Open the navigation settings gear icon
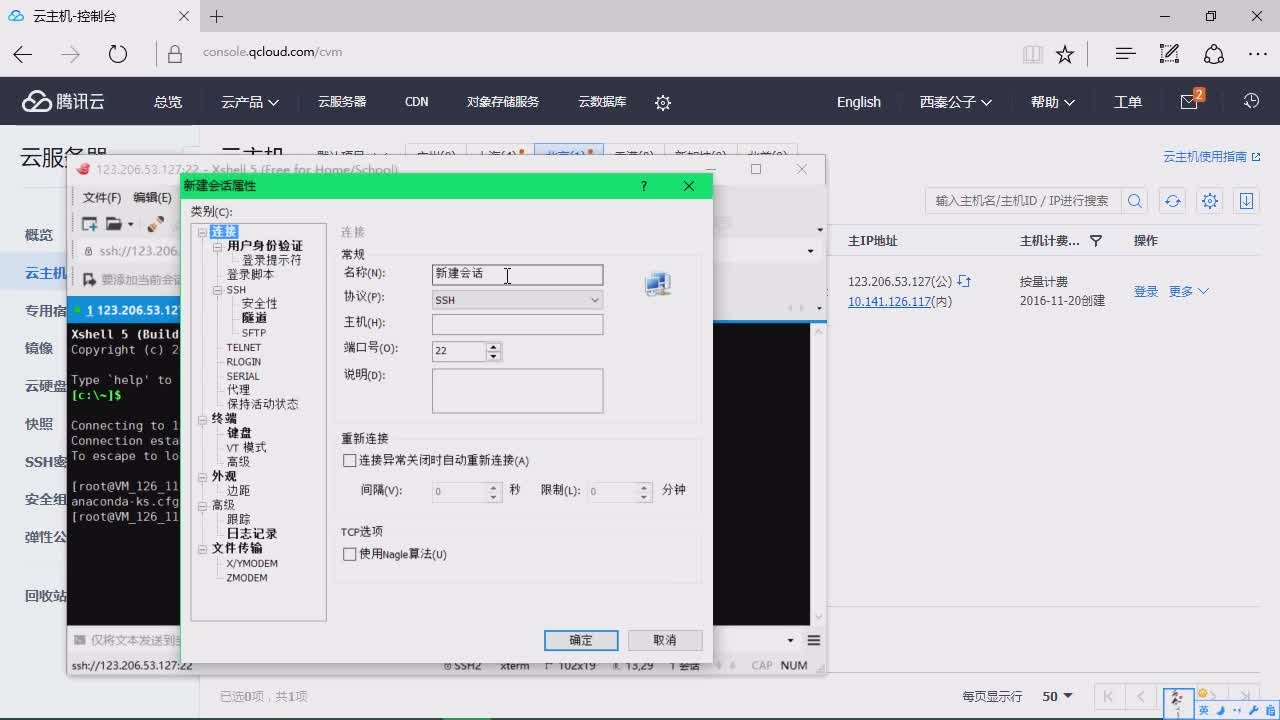The height and width of the screenshot is (720, 1280). pyautogui.click(x=662, y=102)
